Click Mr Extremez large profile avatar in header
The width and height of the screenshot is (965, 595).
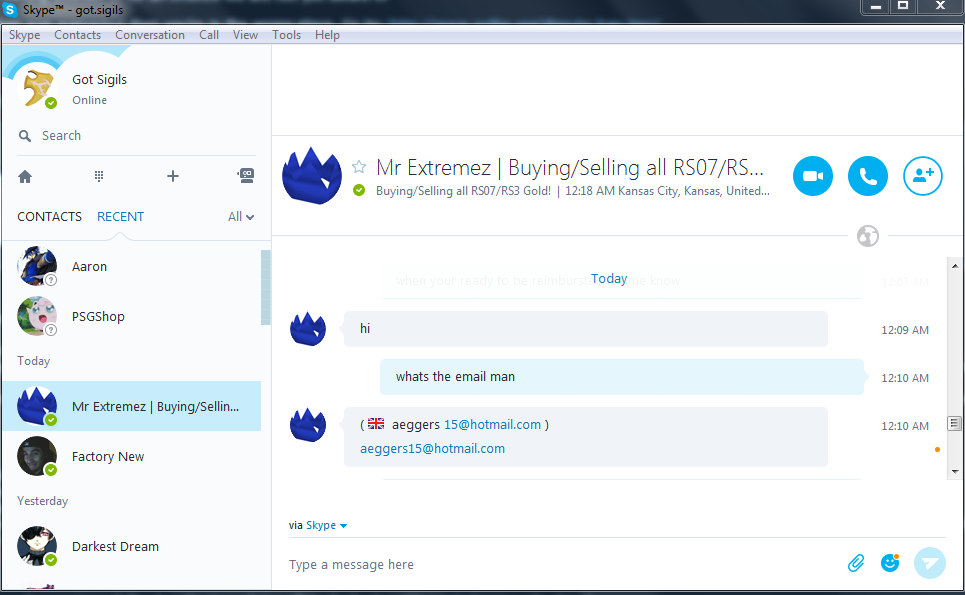click(x=311, y=175)
